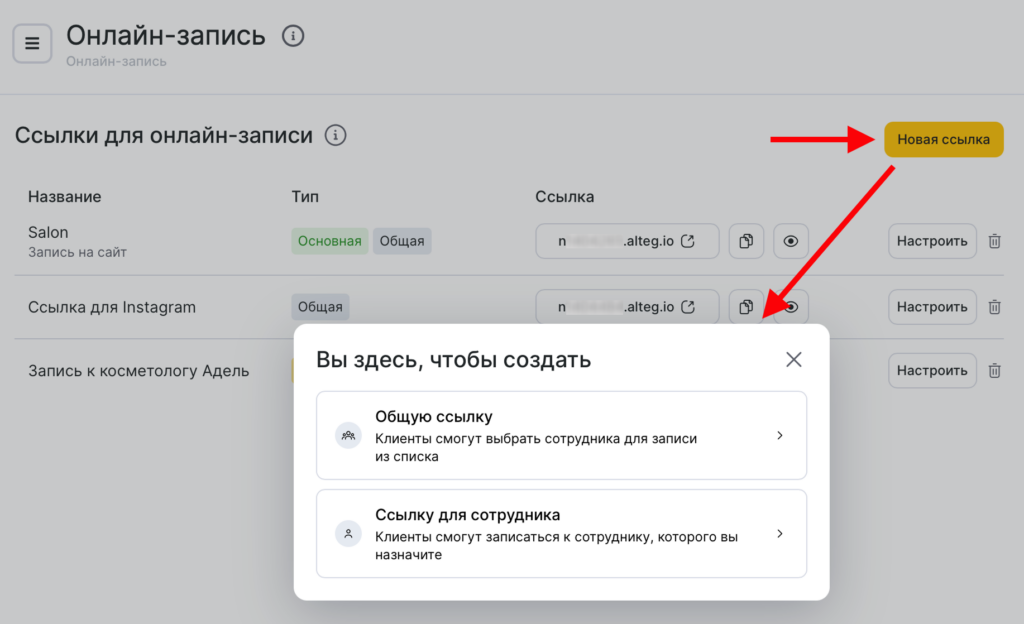Expand chevron on Ссылку для сотрудника option
This screenshot has width=1024, height=624.
780,534
